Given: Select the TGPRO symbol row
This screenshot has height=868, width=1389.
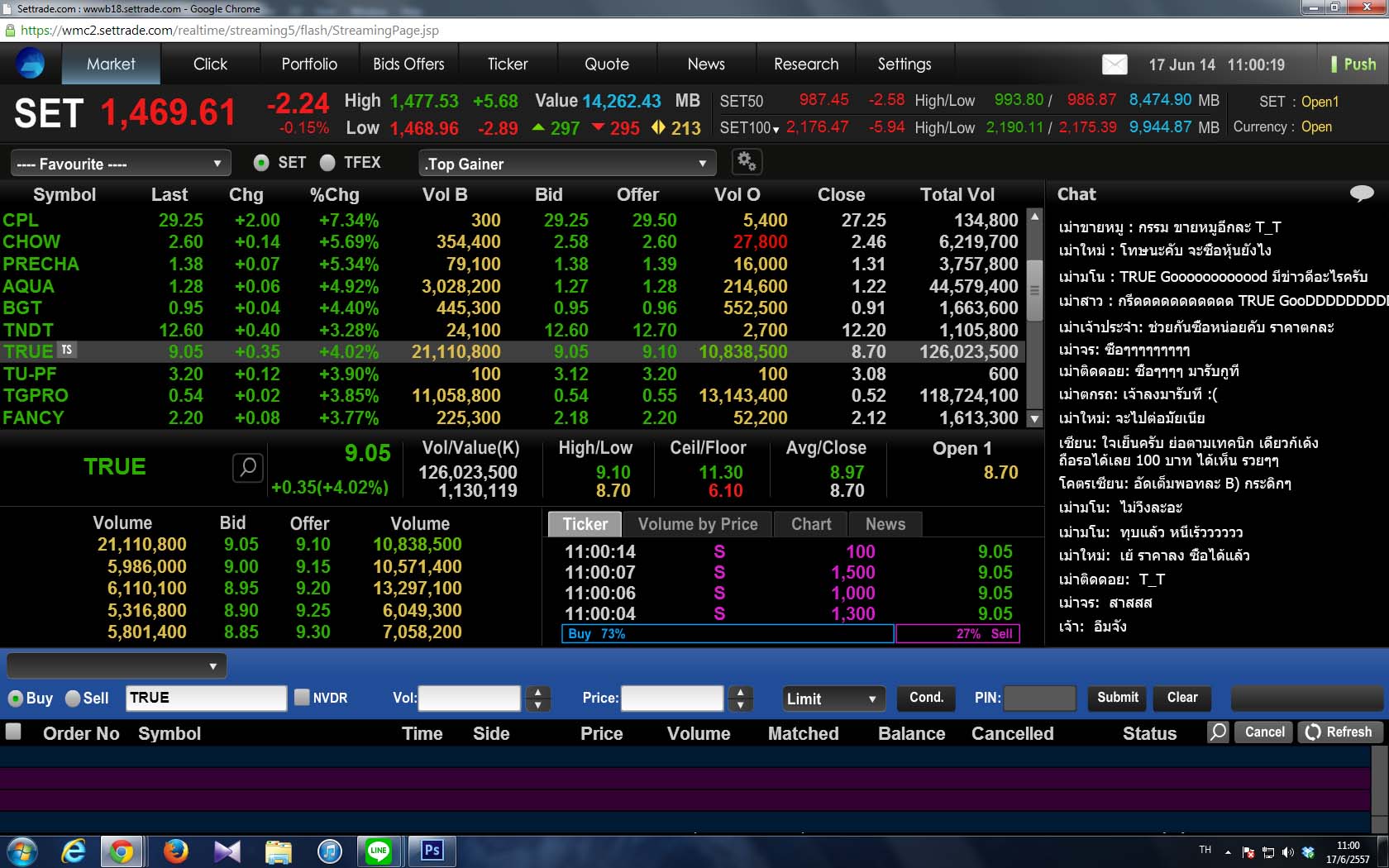Looking at the screenshot, I should pyautogui.click(x=512, y=395).
